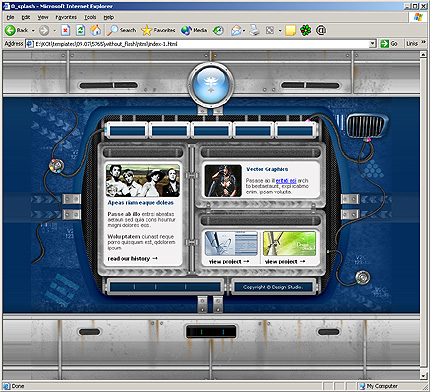The image size is (430, 392).
Task: Click the Windows flag logo throbber
Action: point(418,17)
